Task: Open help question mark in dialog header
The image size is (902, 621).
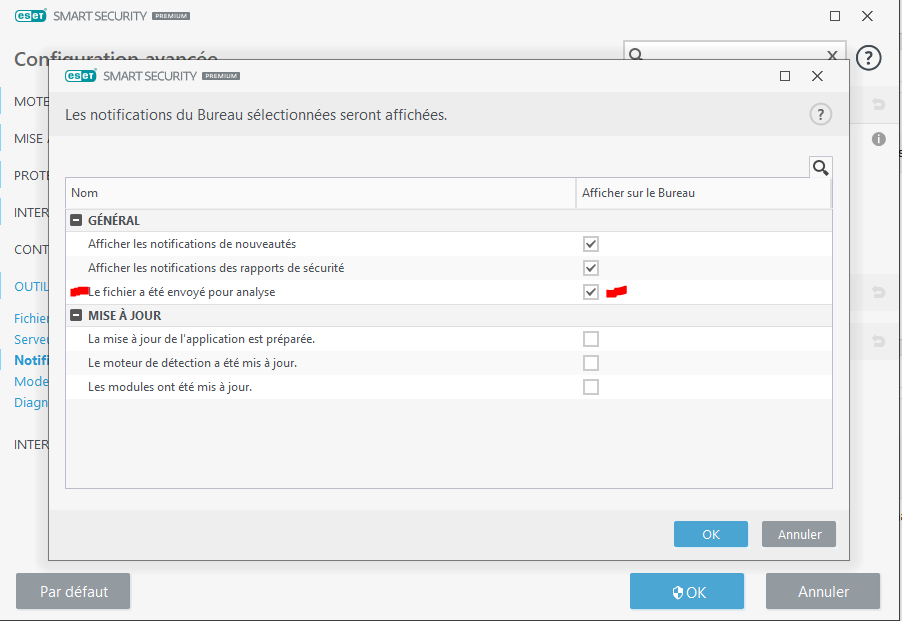Action: point(820,115)
